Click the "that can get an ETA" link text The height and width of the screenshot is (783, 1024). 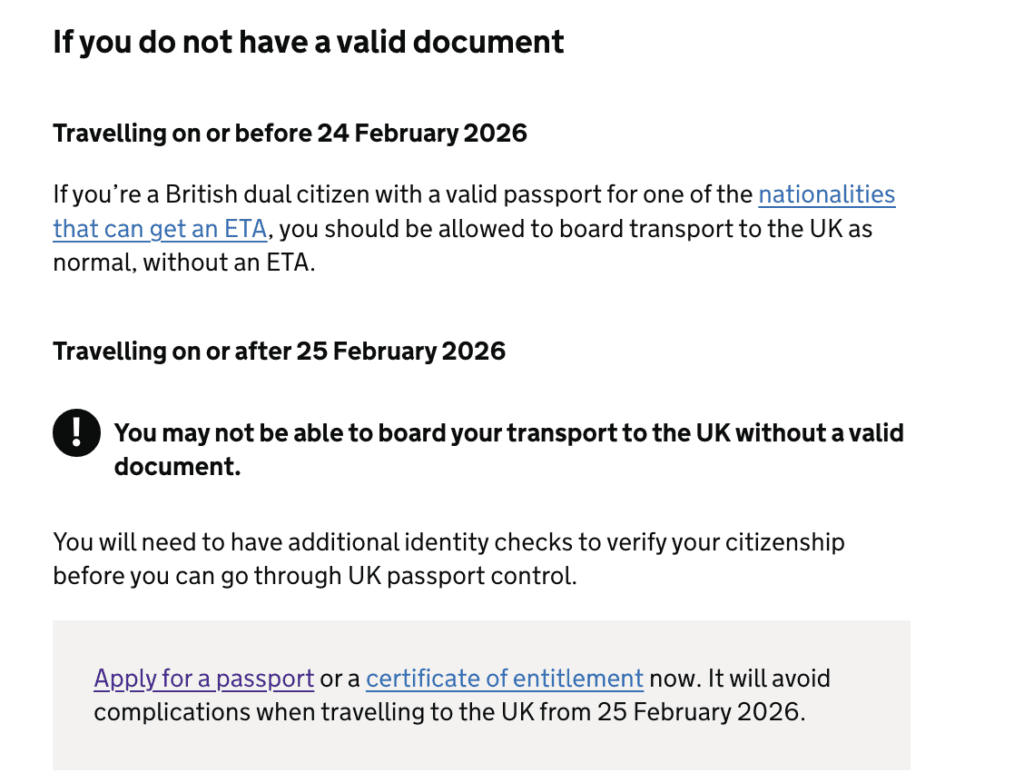point(160,229)
